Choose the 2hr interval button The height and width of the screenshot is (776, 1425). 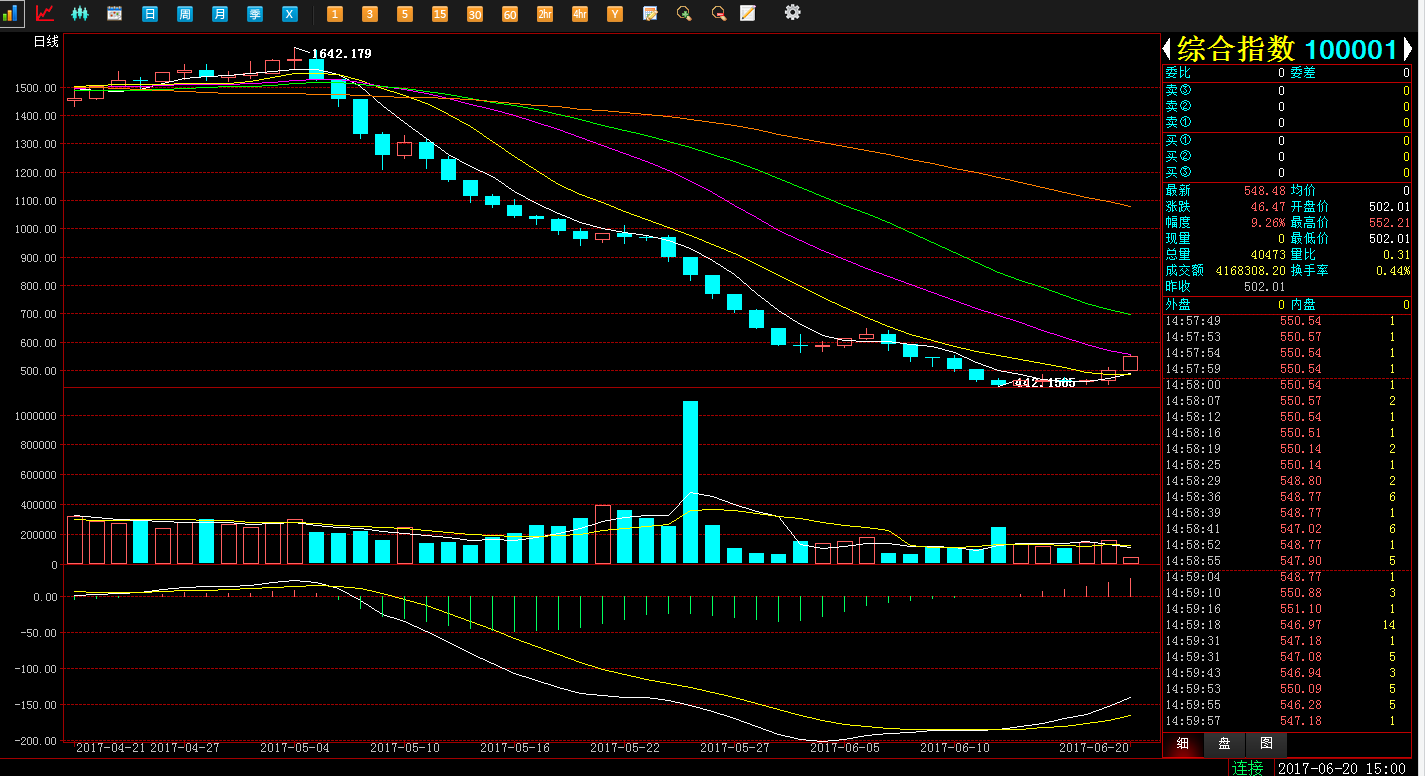[x=545, y=14]
